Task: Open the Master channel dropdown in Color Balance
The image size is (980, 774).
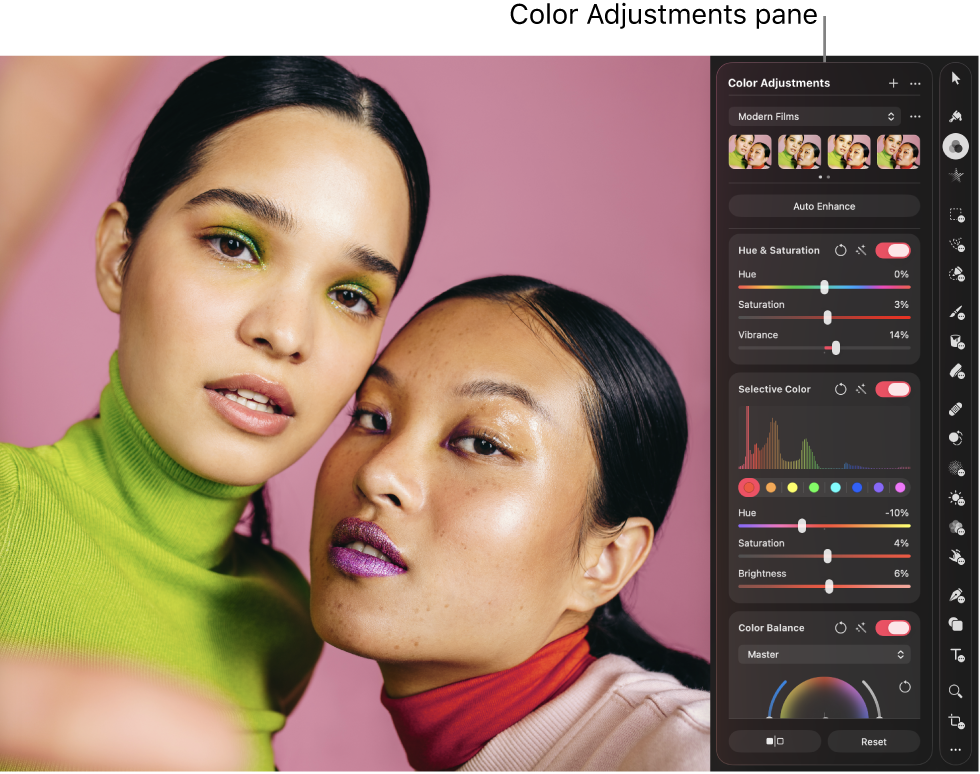Action: [x=824, y=654]
